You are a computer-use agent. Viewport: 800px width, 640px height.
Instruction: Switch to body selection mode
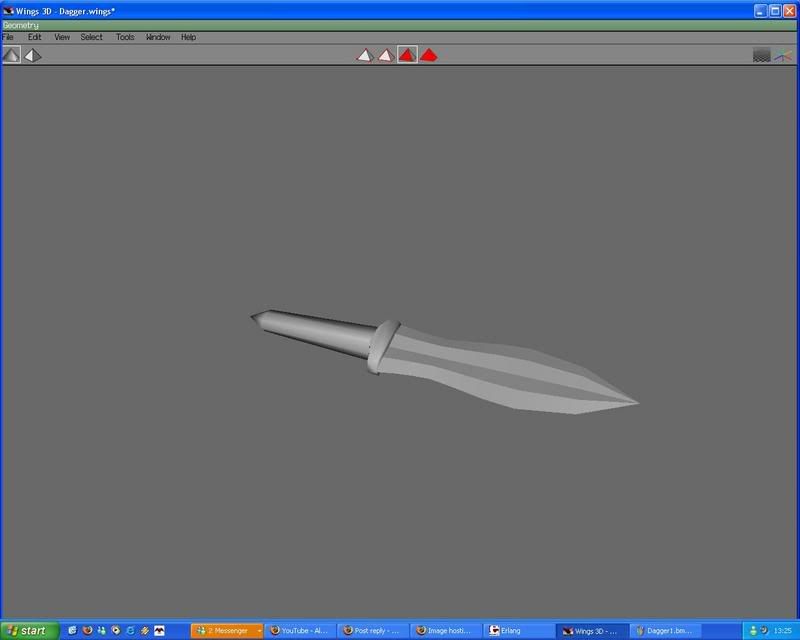[427, 55]
